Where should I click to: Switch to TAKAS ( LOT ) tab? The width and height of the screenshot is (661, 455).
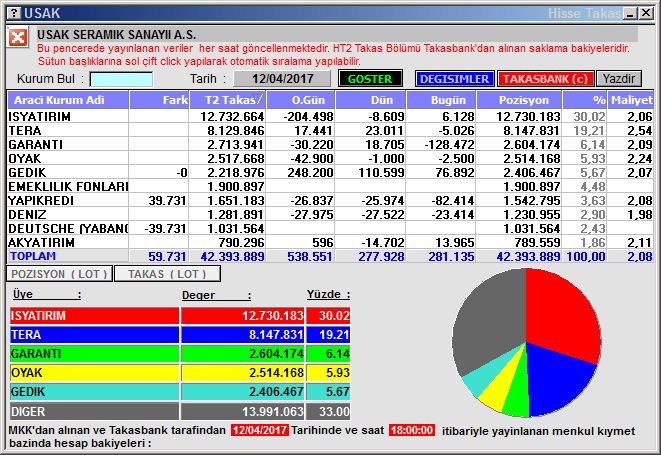point(167,274)
